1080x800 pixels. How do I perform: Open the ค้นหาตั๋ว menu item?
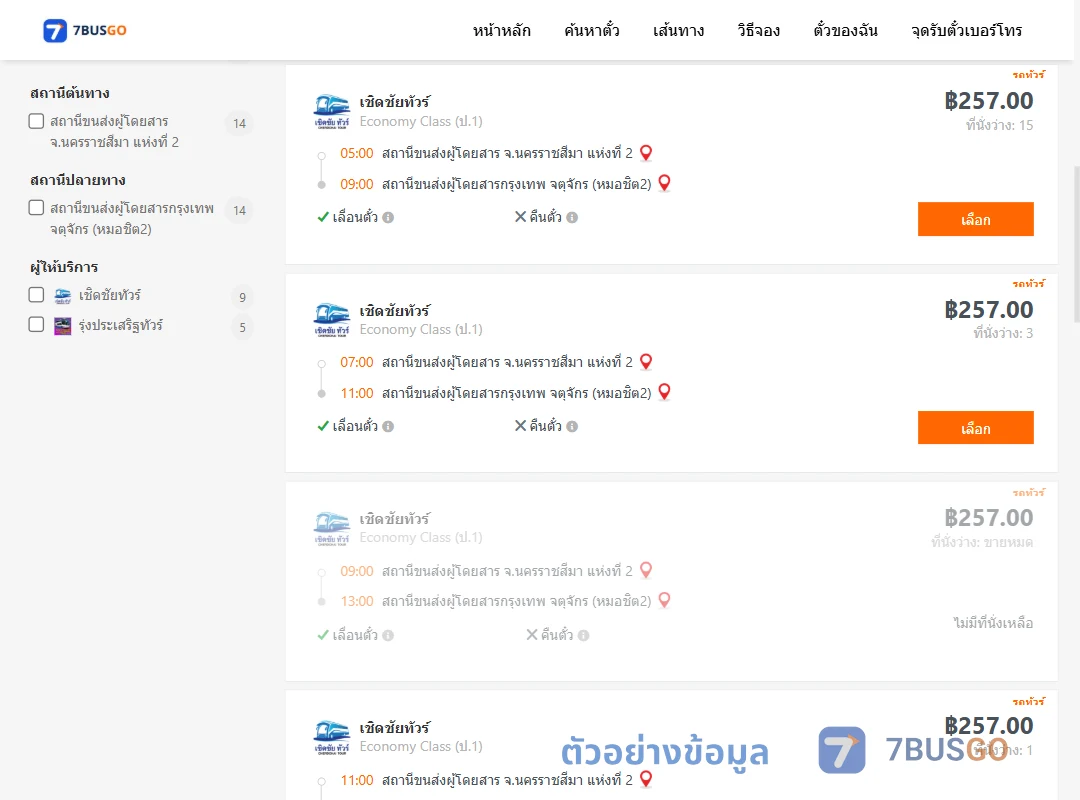click(592, 30)
